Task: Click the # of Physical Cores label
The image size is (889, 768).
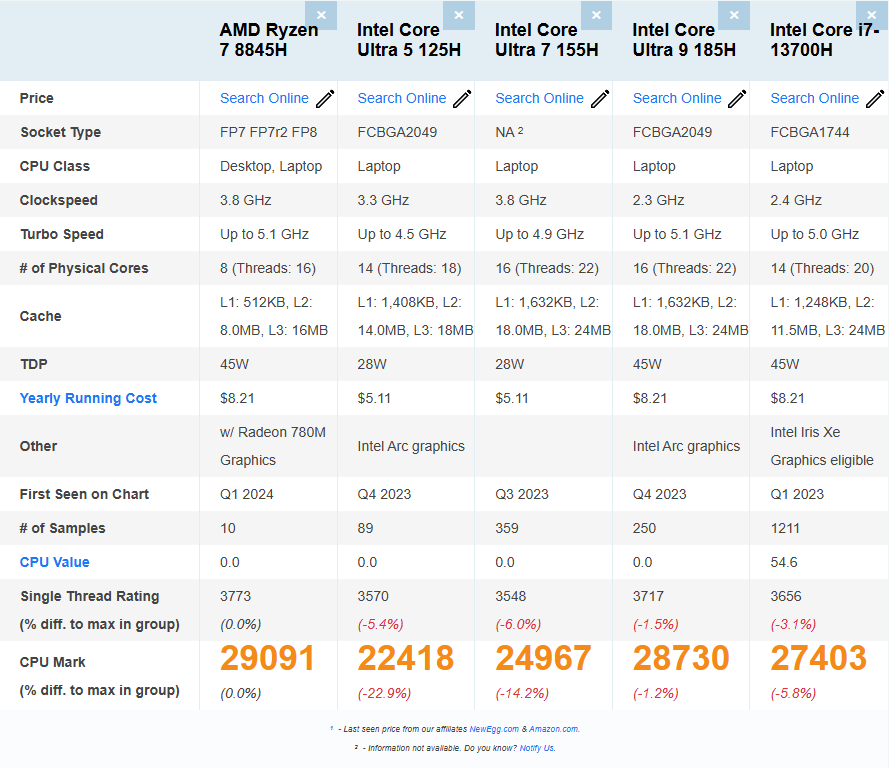Action: (84, 268)
